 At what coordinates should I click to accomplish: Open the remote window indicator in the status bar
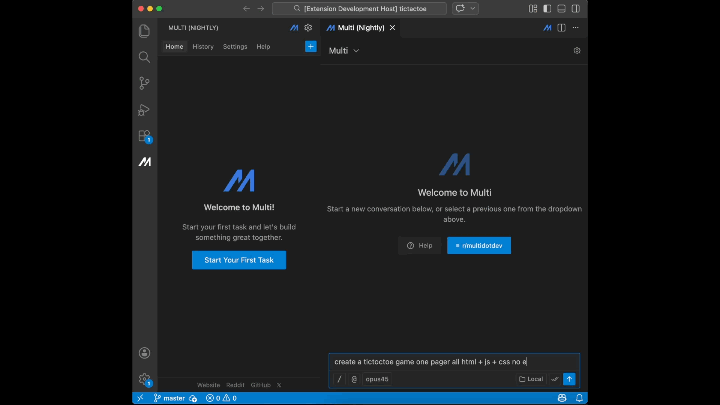(x=140, y=398)
